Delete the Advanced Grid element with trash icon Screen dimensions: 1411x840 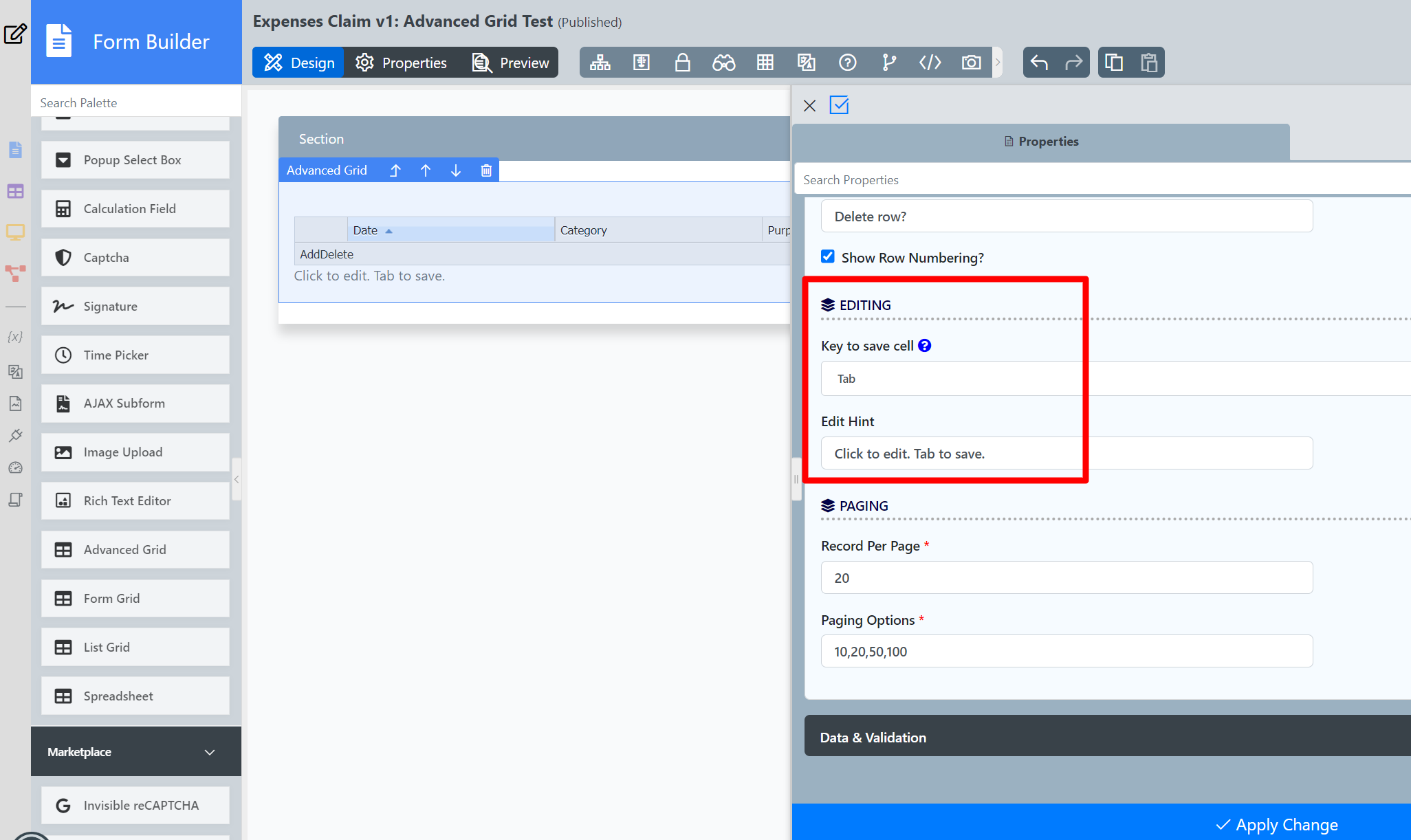(485, 170)
